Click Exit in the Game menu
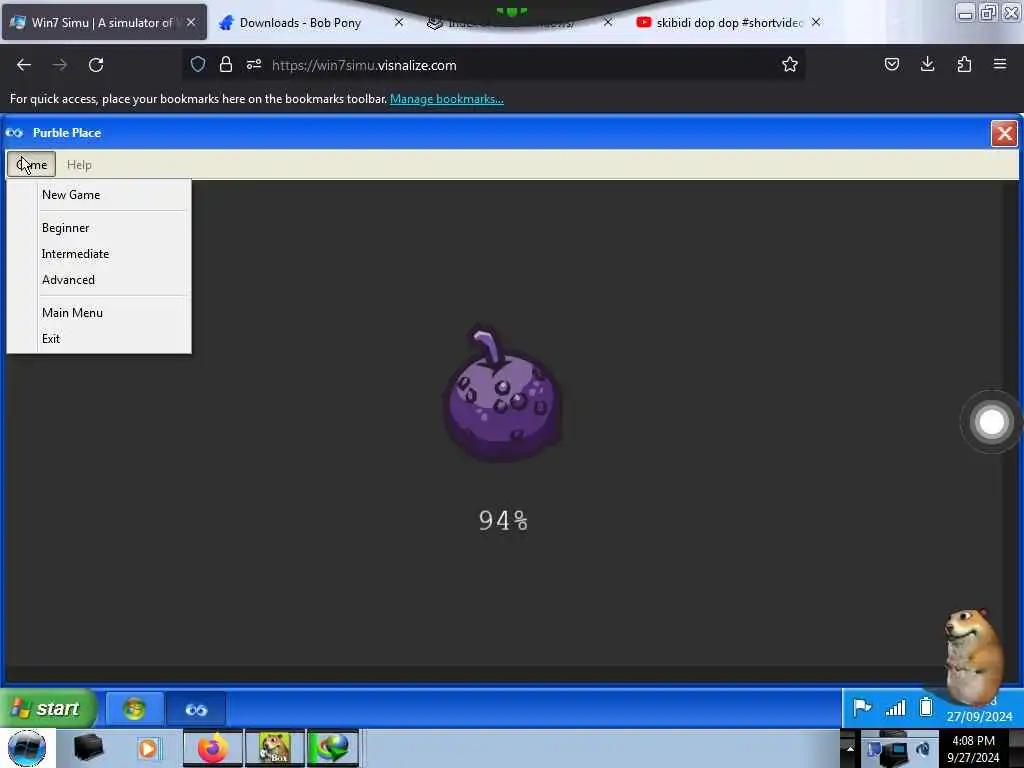This screenshot has width=1024, height=768. tap(99, 339)
